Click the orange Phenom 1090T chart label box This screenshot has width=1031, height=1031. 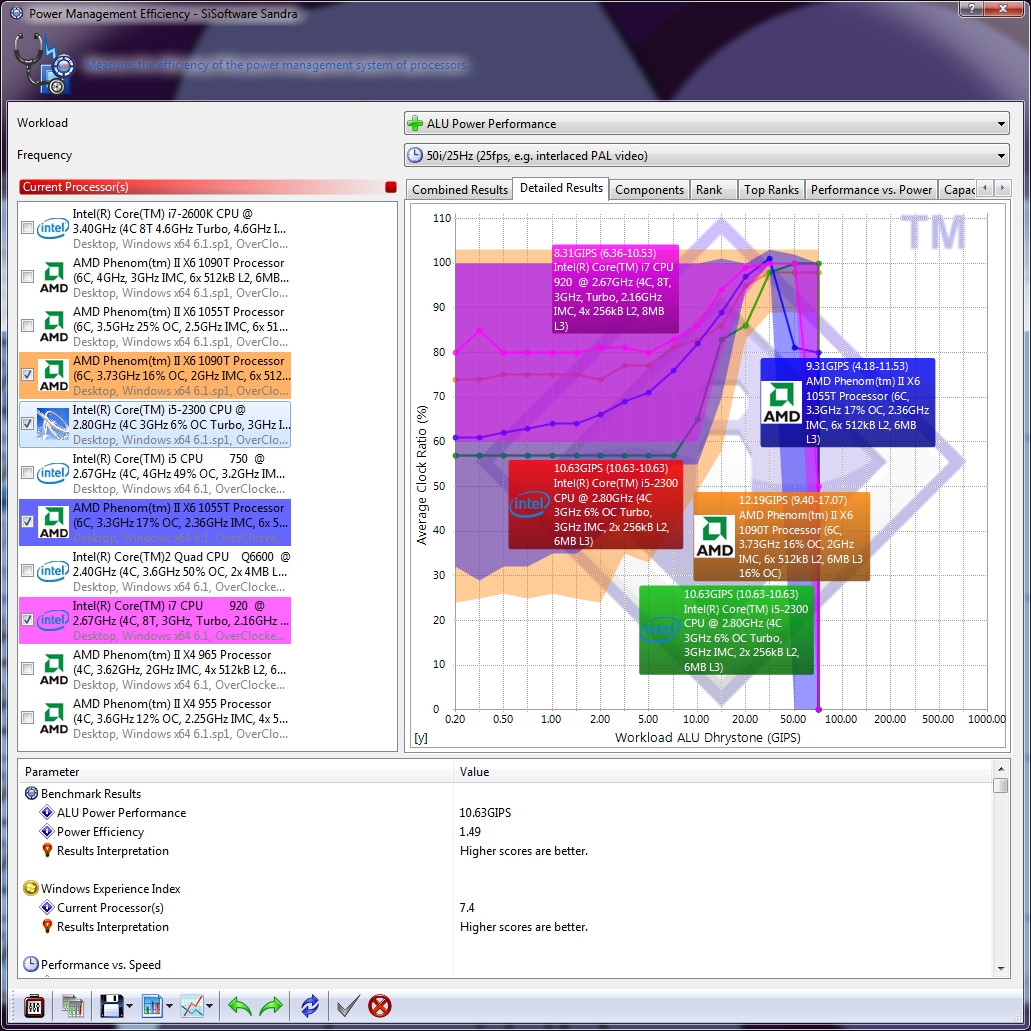pyautogui.click(x=782, y=537)
